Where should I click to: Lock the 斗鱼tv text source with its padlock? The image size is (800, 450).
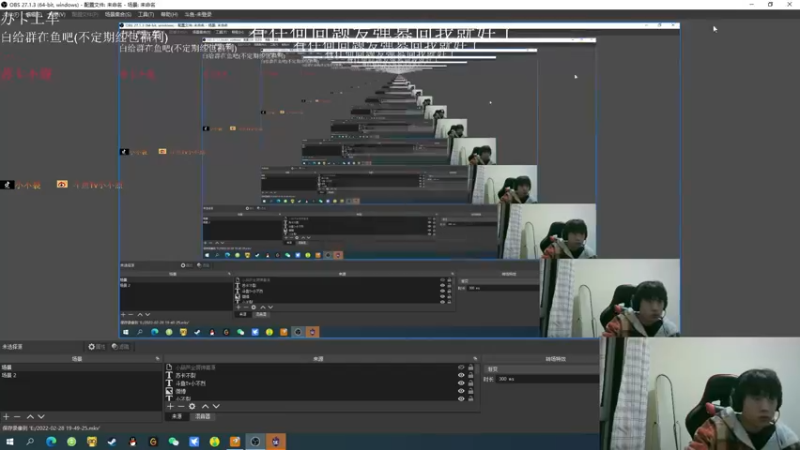470,383
